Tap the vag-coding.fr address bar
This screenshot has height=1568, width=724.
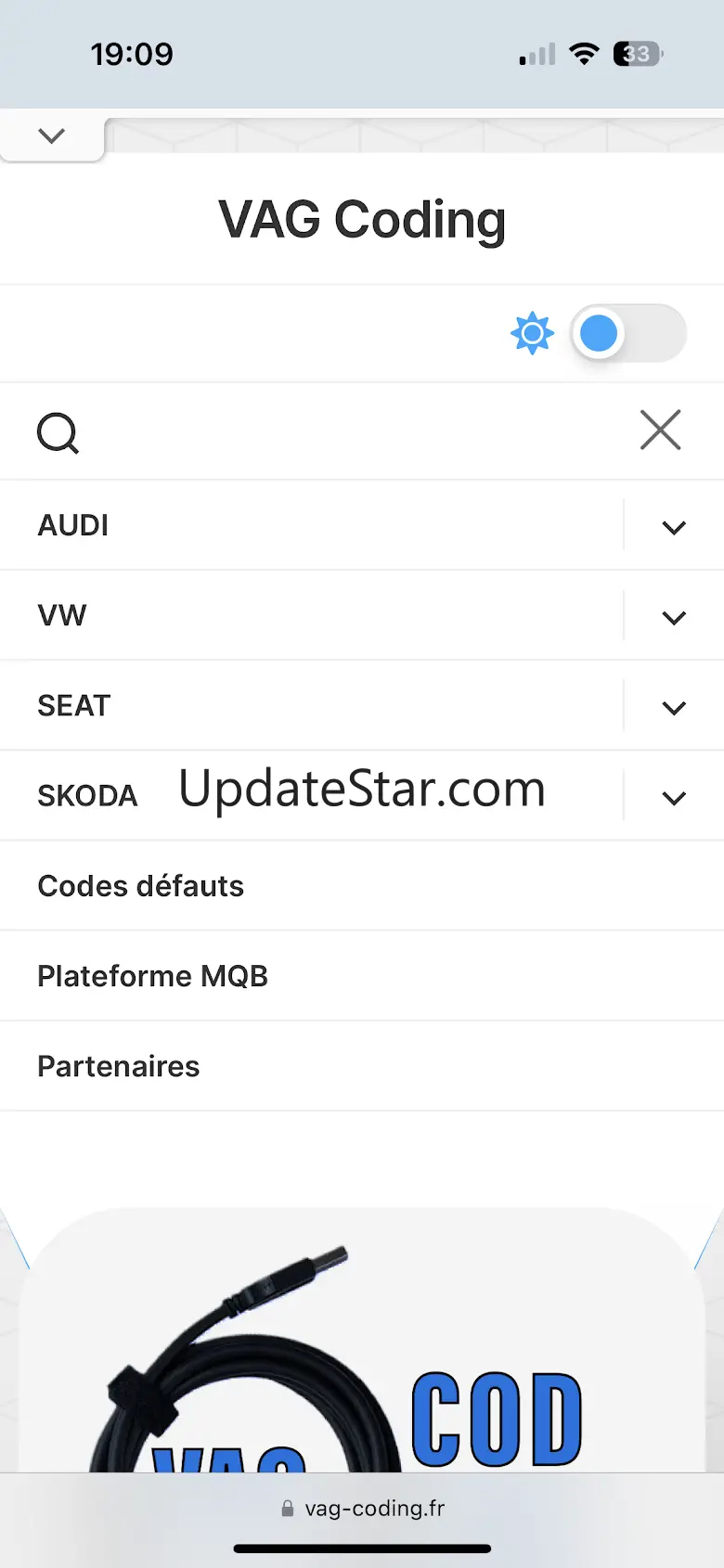click(x=364, y=1509)
